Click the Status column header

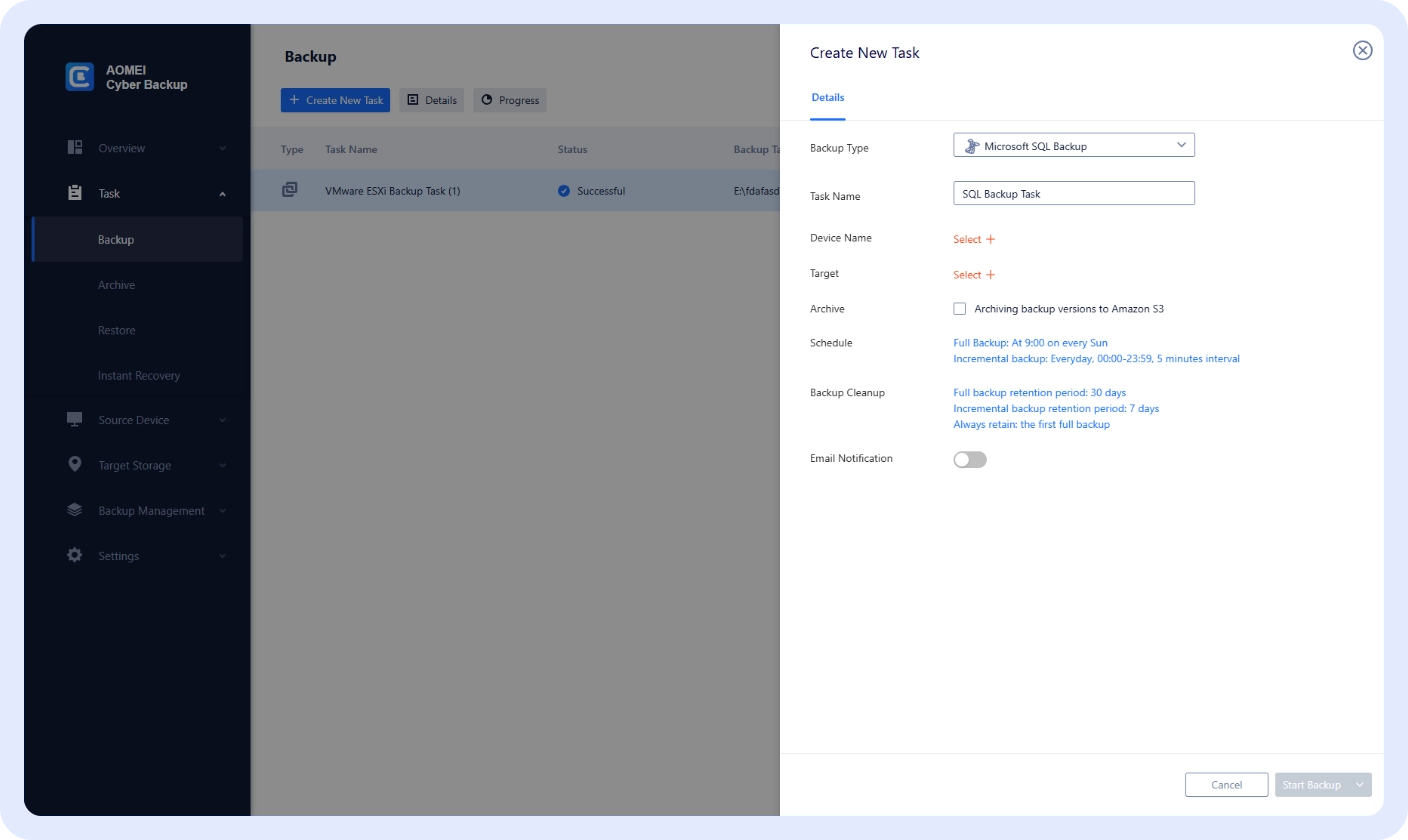pos(573,150)
